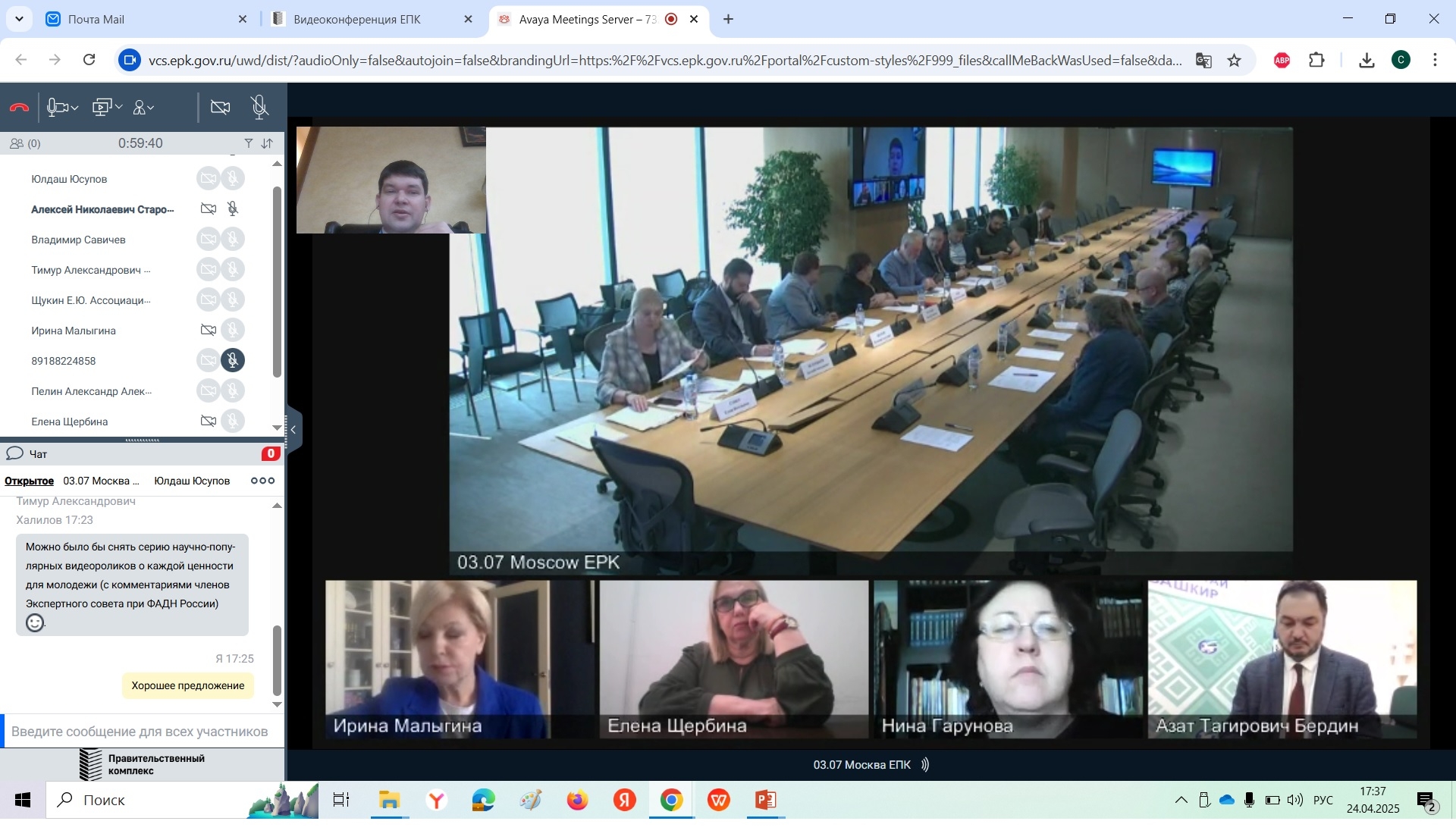Click the translate page icon
1456x840 pixels.
pyautogui.click(x=1203, y=60)
